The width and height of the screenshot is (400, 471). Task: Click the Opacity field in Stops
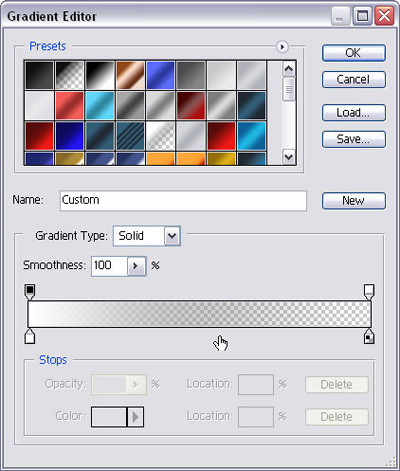coord(109,385)
